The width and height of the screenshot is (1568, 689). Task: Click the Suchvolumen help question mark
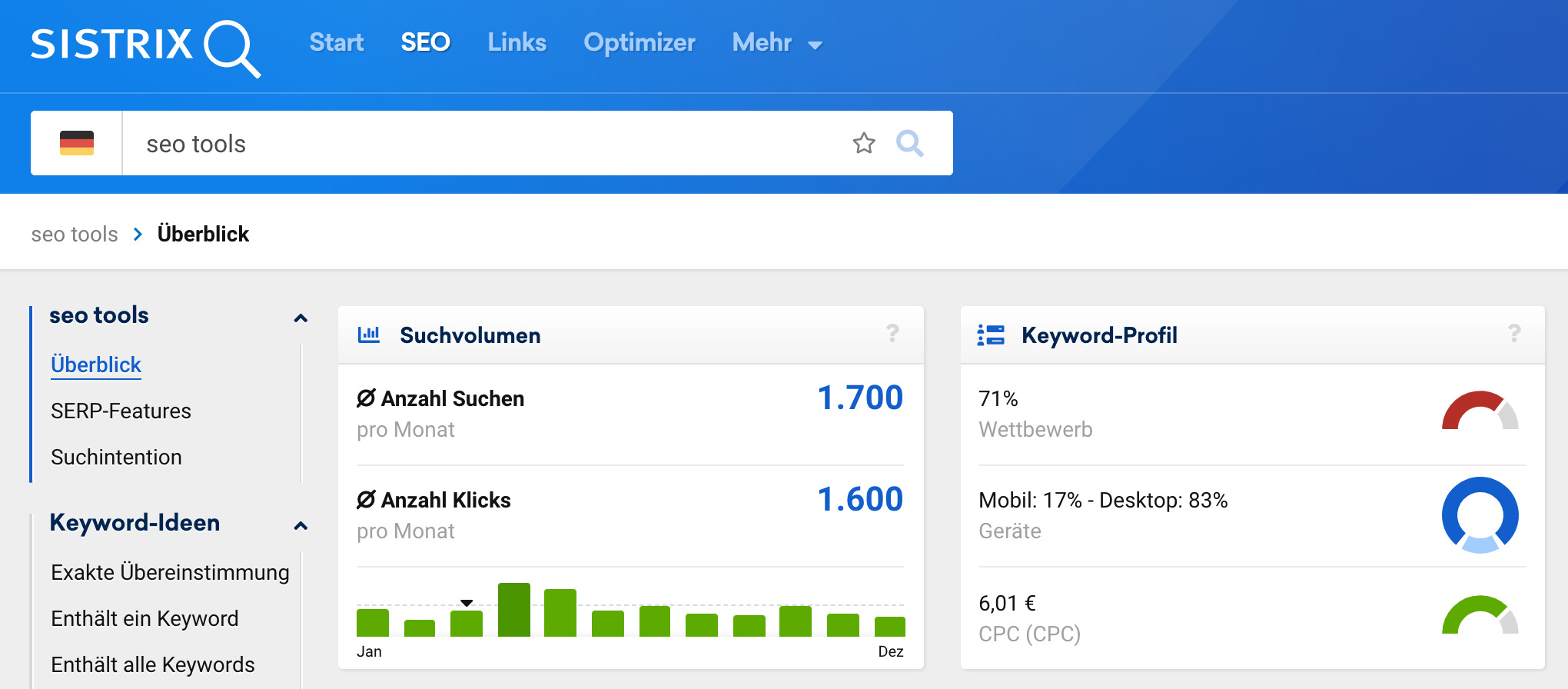click(892, 334)
